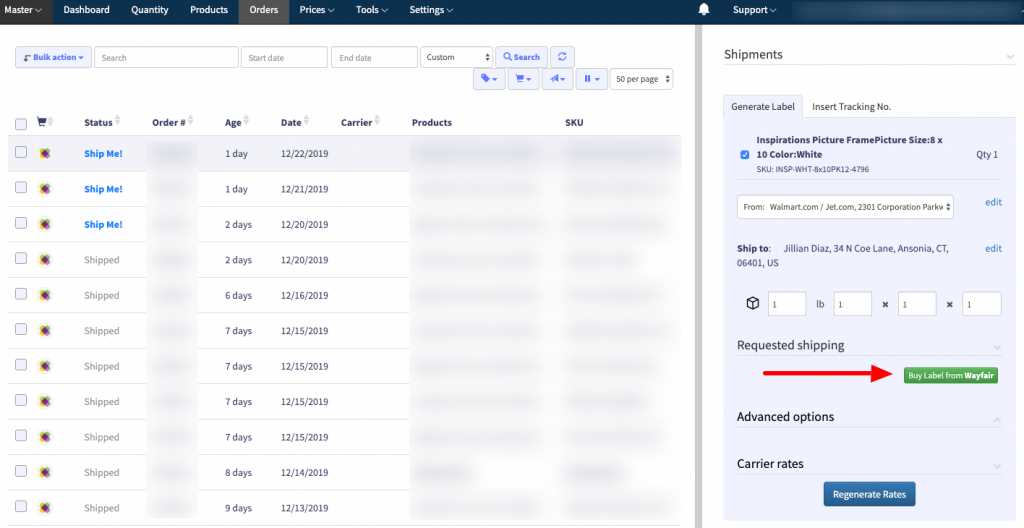Click channel icon for 12/14/2019 order
The image size is (1024, 528).
click(44, 472)
